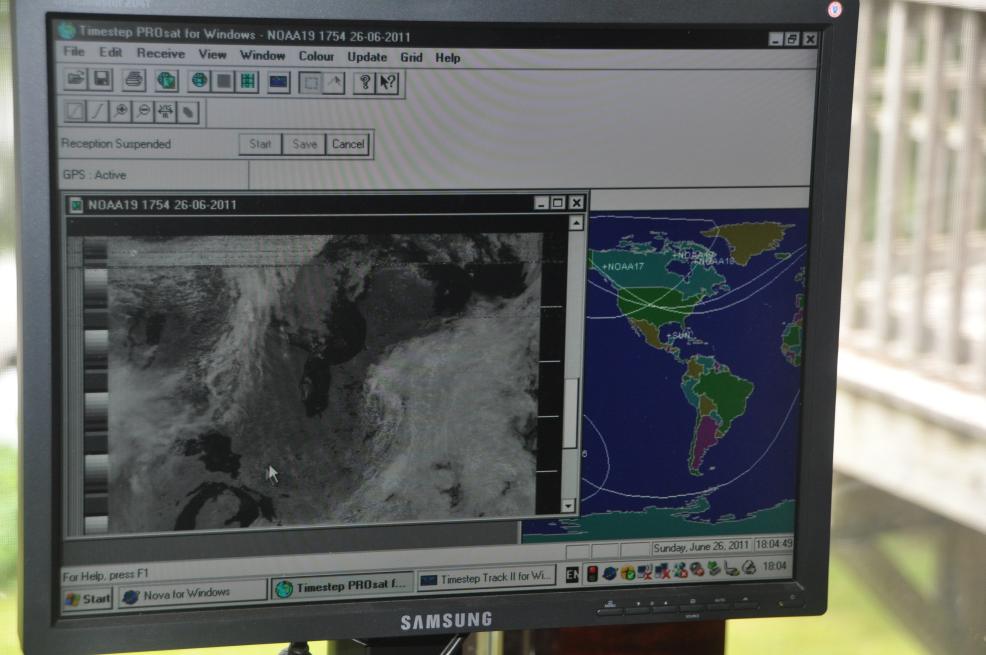
Task: Click the zoom out magnifier icon
Action: pos(143,113)
